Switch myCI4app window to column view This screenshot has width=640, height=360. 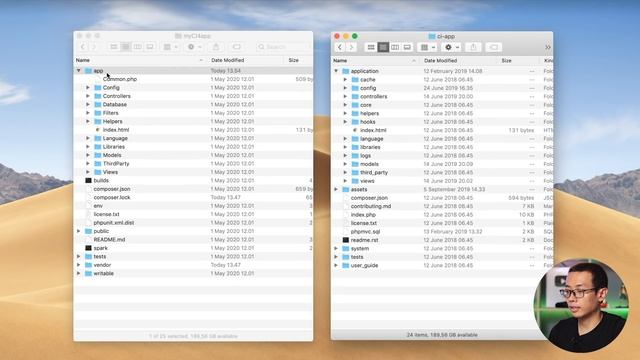tap(138, 47)
